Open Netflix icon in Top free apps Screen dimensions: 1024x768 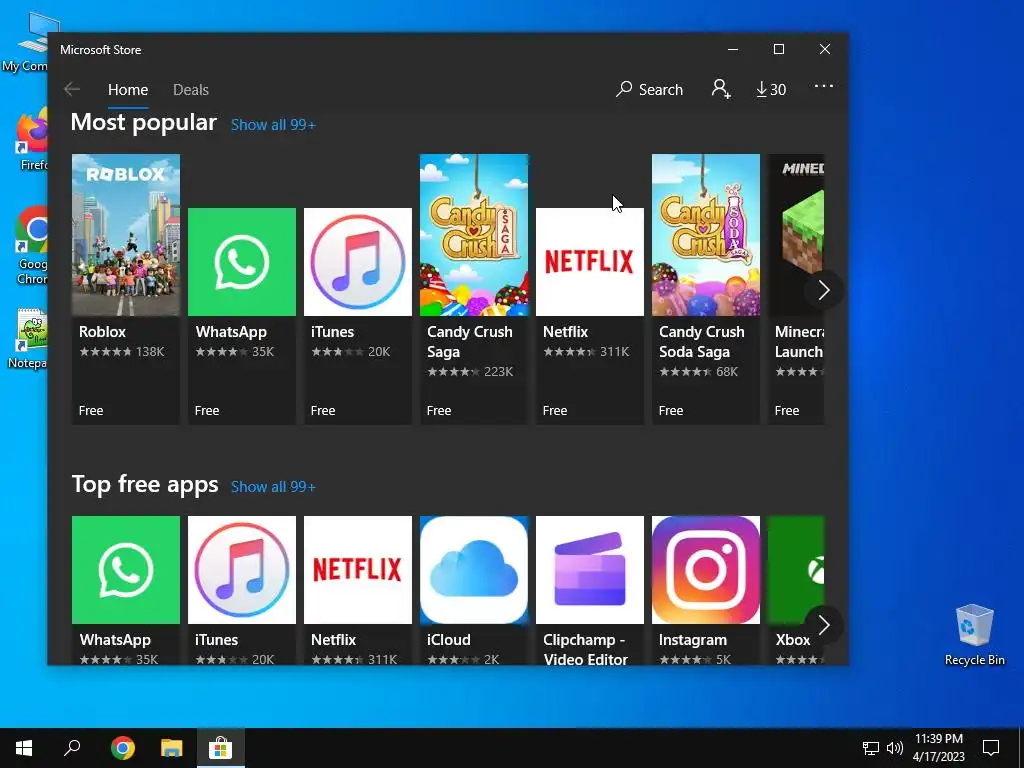358,569
